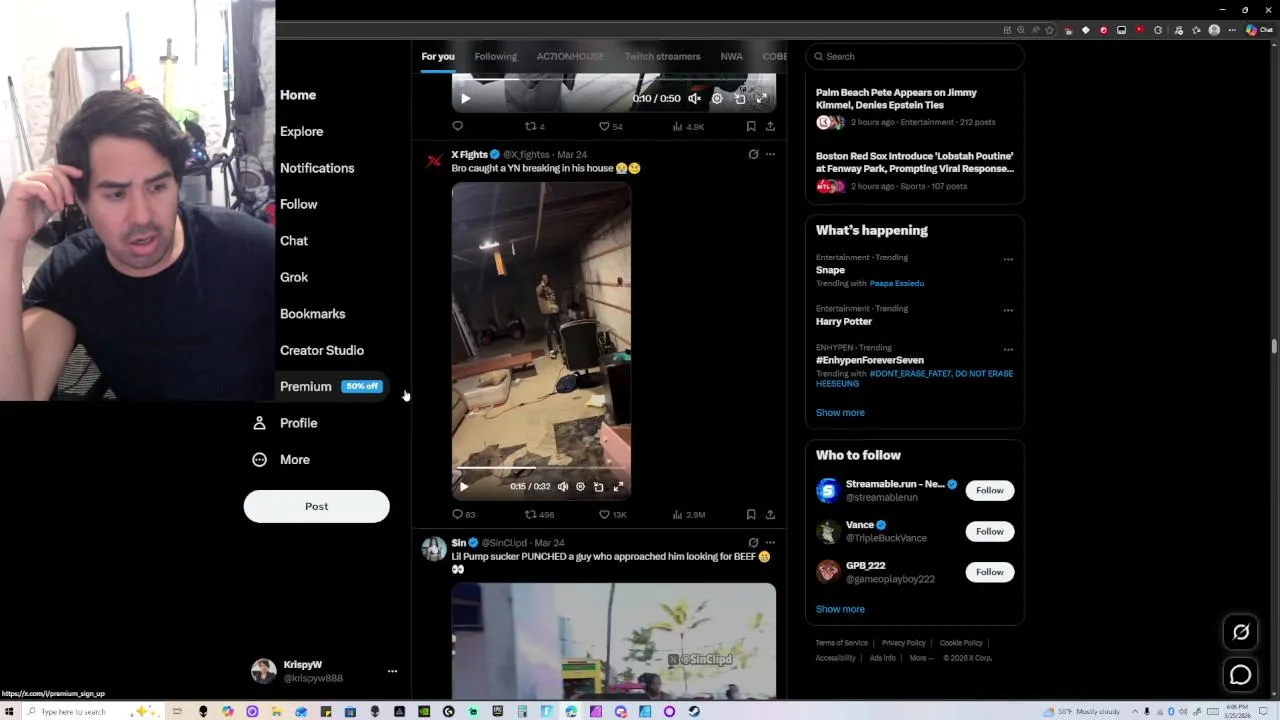Open more options for Snape trend
Screen dimensions: 1280x720
tap(1008, 259)
